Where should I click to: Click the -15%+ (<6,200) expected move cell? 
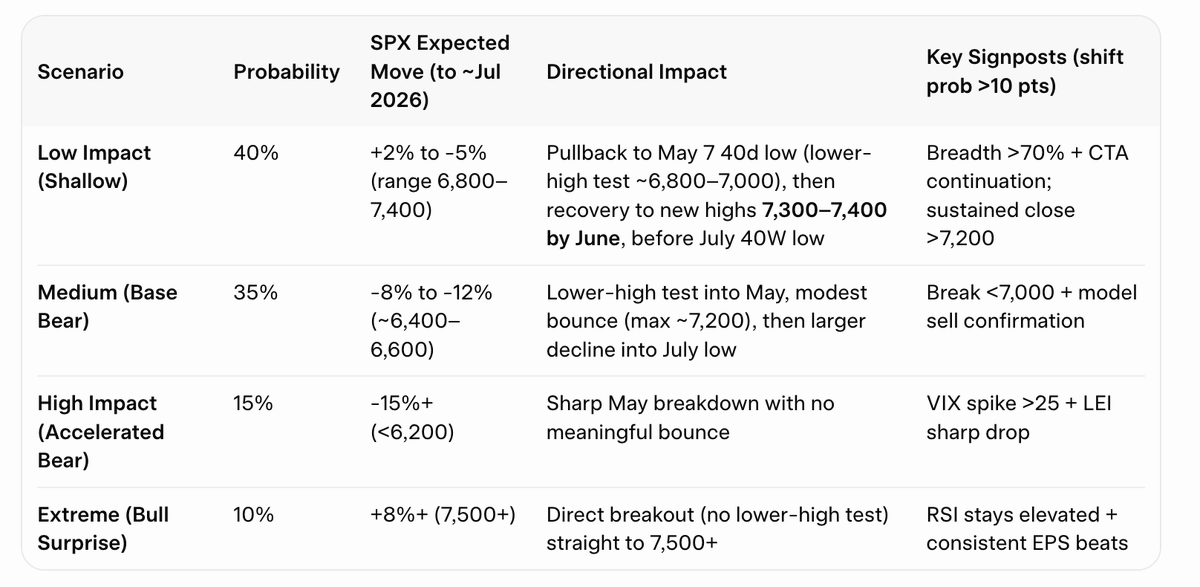pos(409,418)
